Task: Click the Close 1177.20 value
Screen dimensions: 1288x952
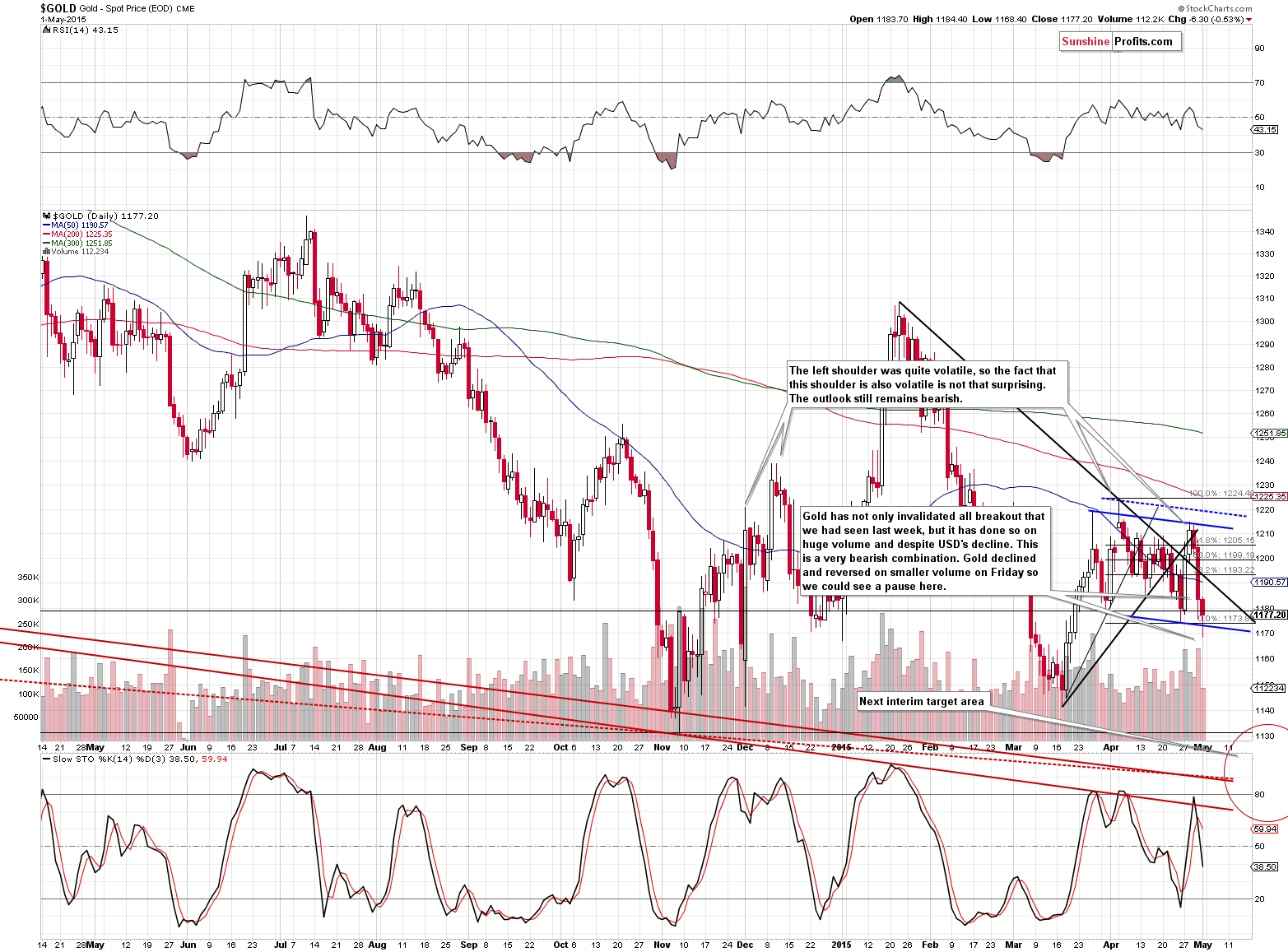Action: tap(1062, 19)
